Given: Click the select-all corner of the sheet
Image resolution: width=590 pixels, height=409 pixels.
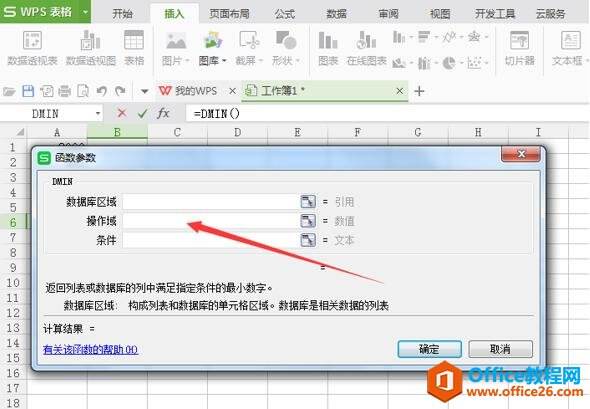Looking at the screenshot, I should 20,132.
